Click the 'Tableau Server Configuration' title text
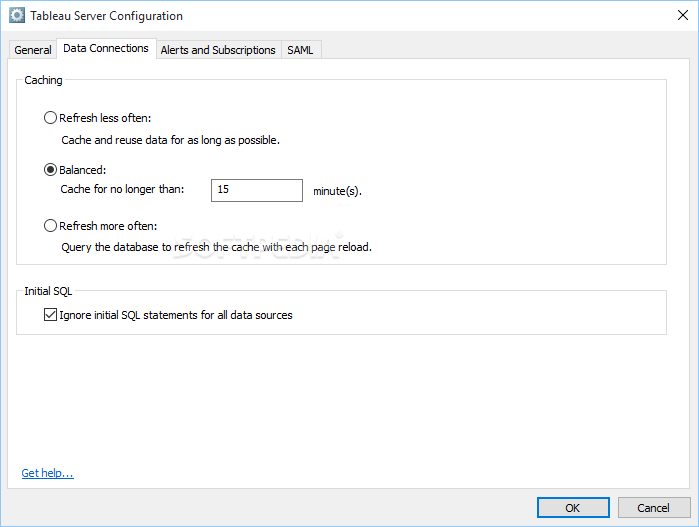The width and height of the screenshot is (699, 527). [107, 16]
